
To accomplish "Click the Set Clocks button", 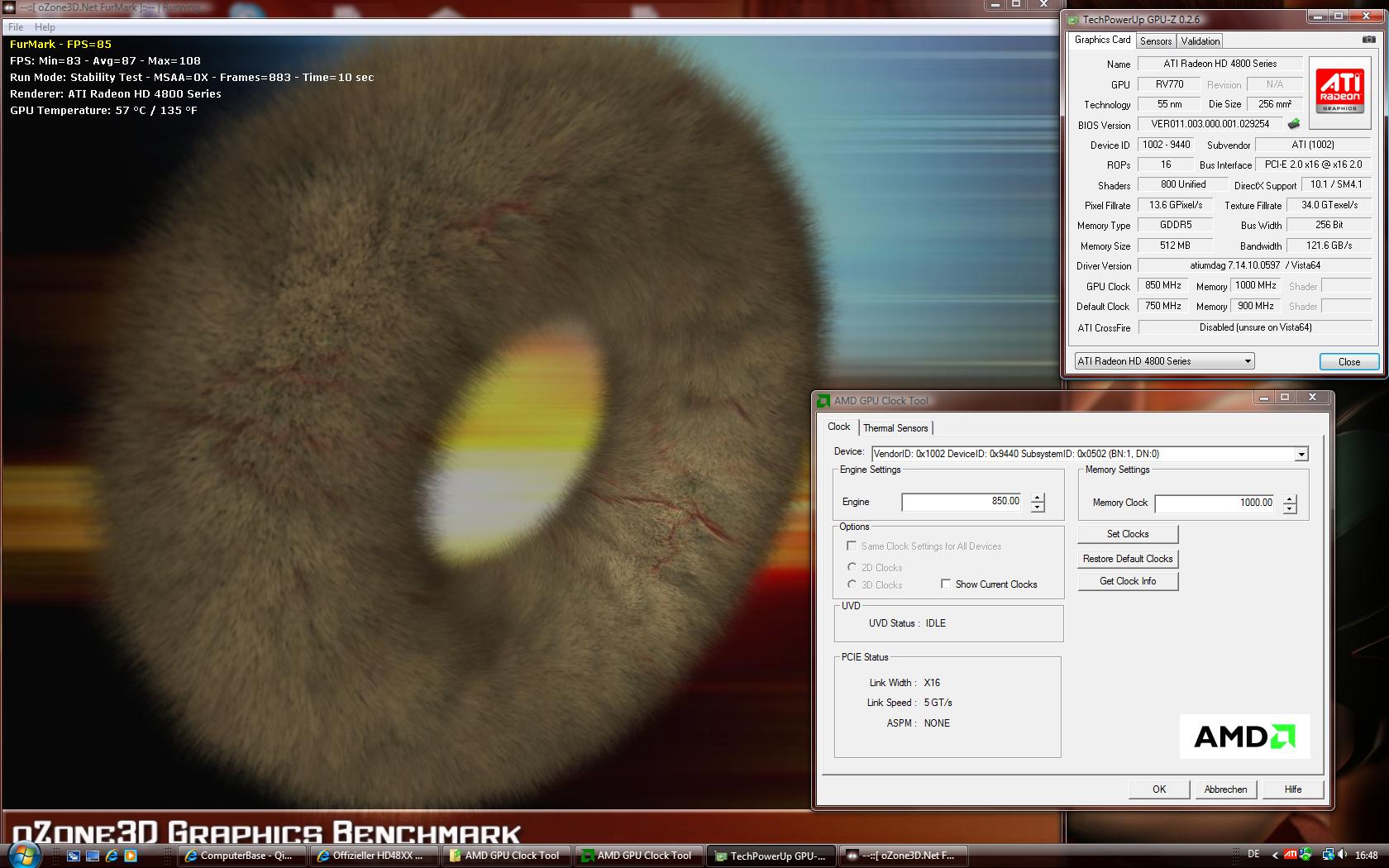I will click(x=1128, y=534).
